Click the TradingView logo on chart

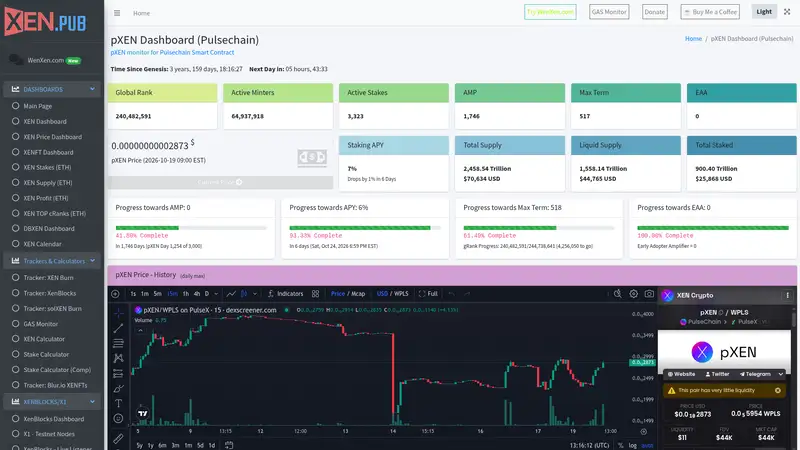143,413
